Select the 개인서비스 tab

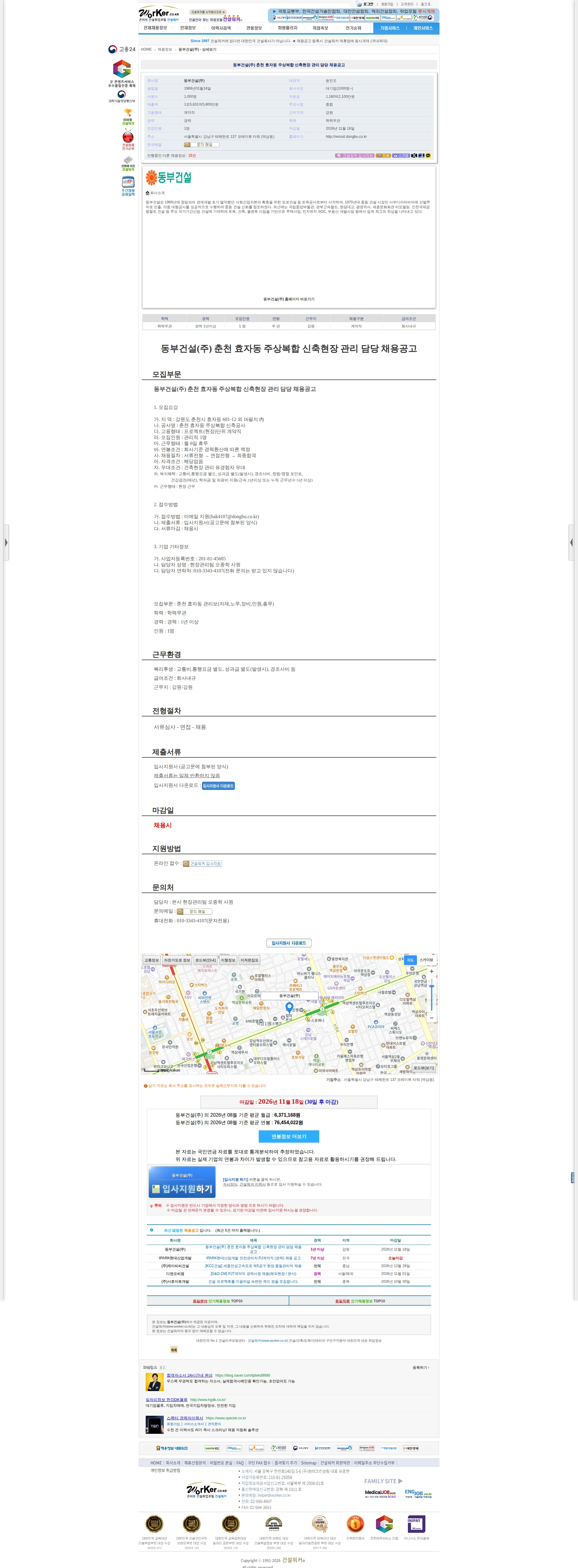point(423,28)
